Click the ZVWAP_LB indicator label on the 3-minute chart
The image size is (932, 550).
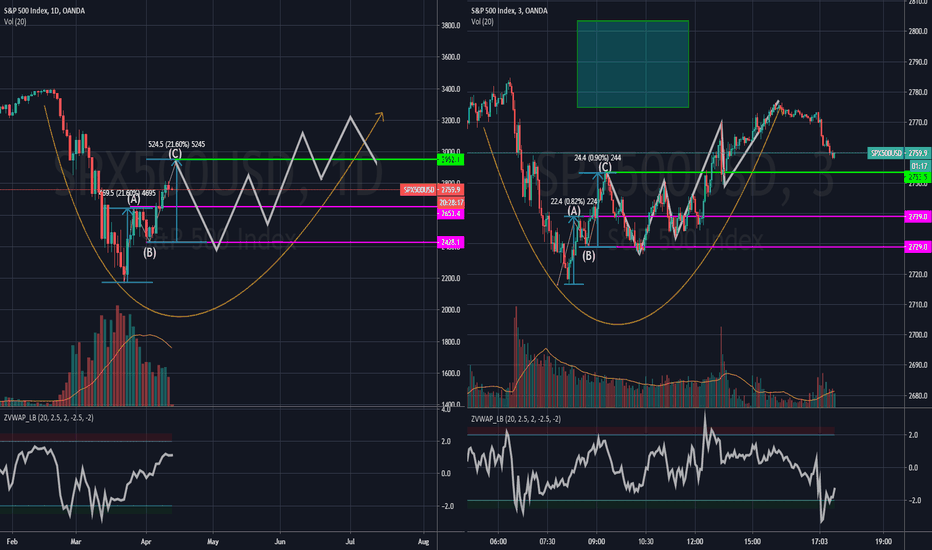pos(515,419)
